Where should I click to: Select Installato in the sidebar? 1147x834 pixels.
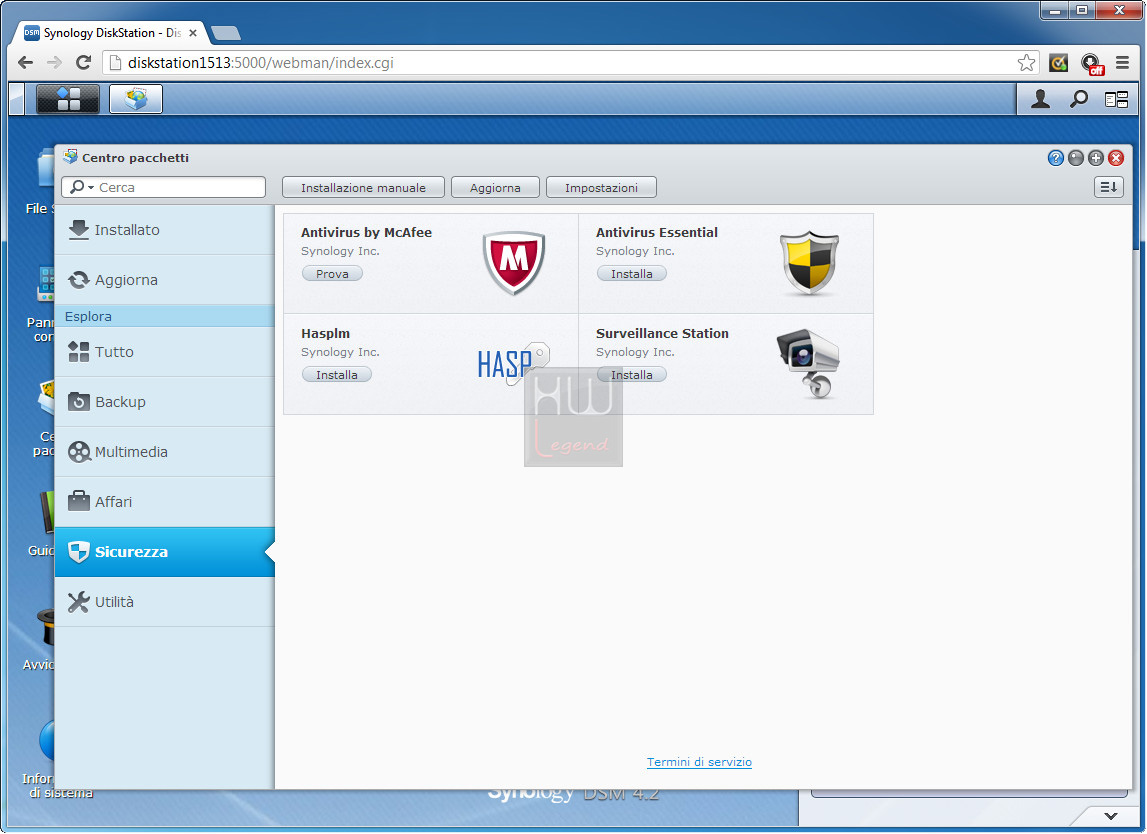click(165, 230)
